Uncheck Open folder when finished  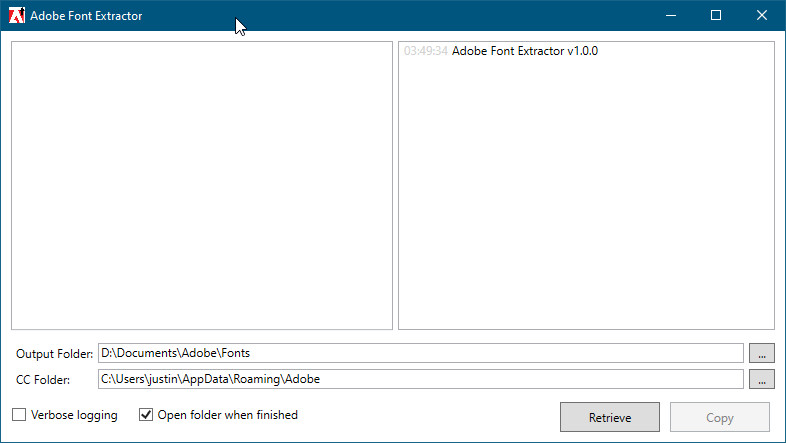[x=146, y=414]
